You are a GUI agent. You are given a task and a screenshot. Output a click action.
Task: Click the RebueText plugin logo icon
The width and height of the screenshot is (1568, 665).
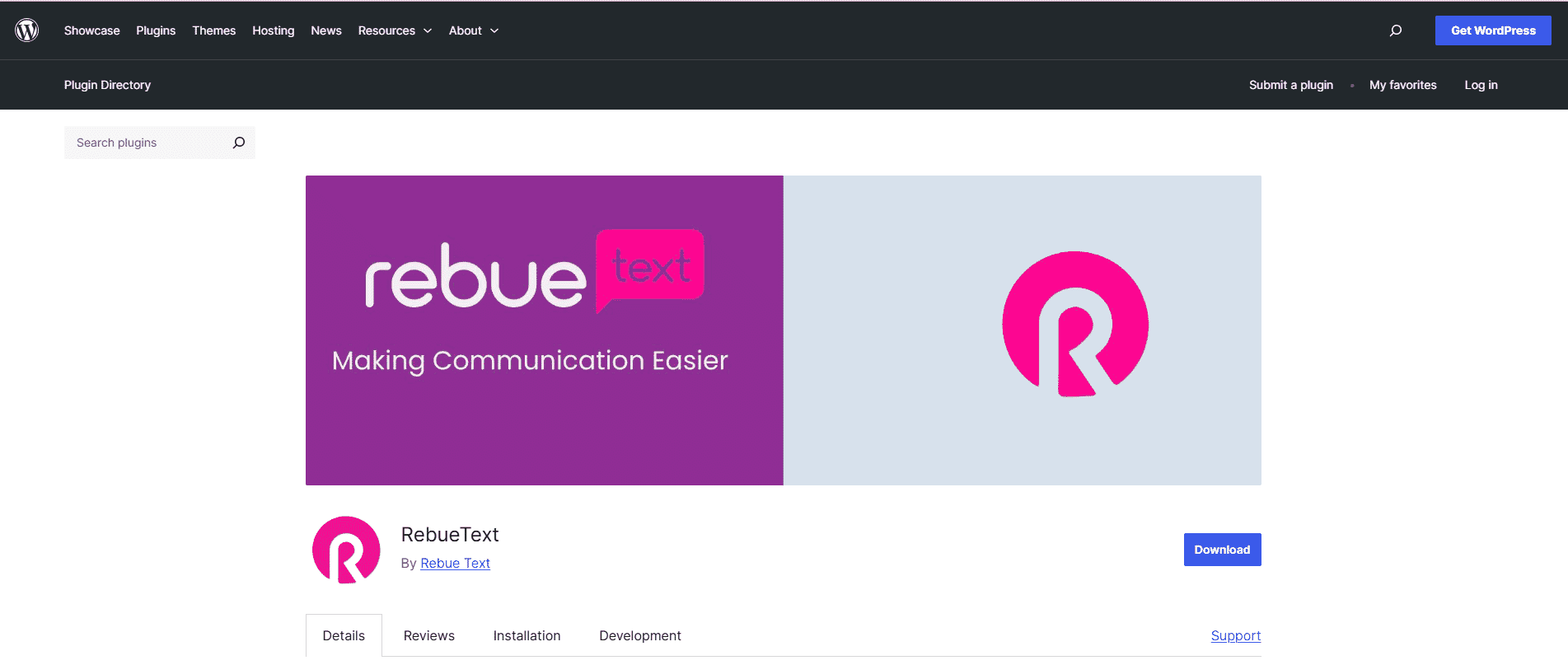tap(346, 550)
